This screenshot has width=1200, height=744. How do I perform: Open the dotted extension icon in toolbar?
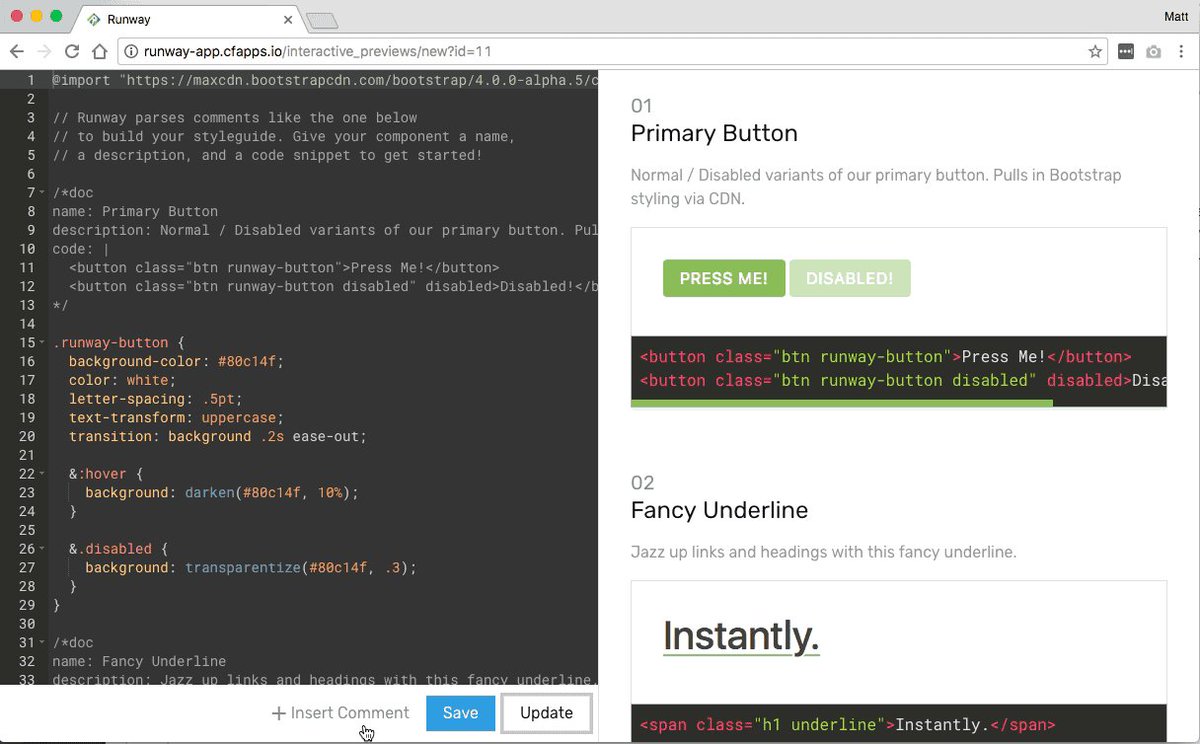(1126, 51)
